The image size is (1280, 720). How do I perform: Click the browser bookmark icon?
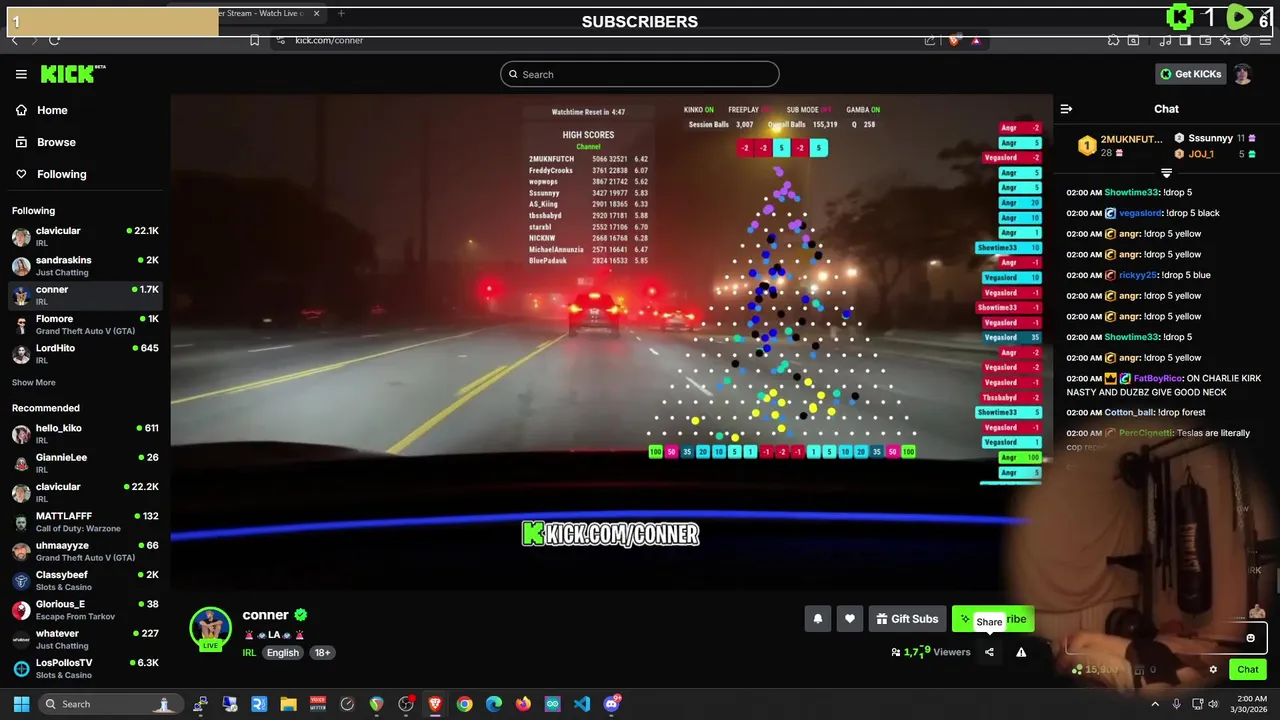tap(254, 40)
